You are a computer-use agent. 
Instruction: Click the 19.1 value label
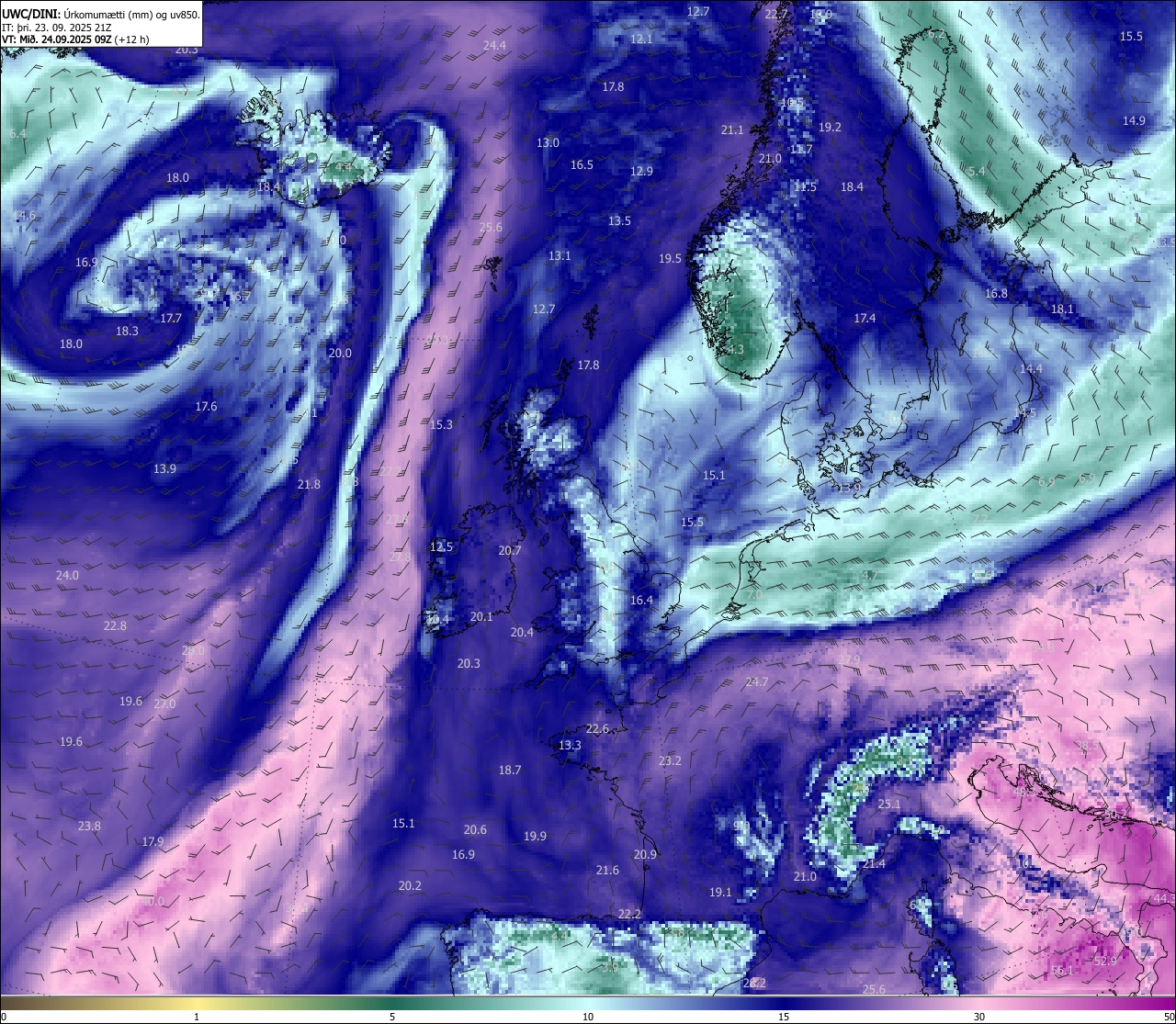point(720,892)
